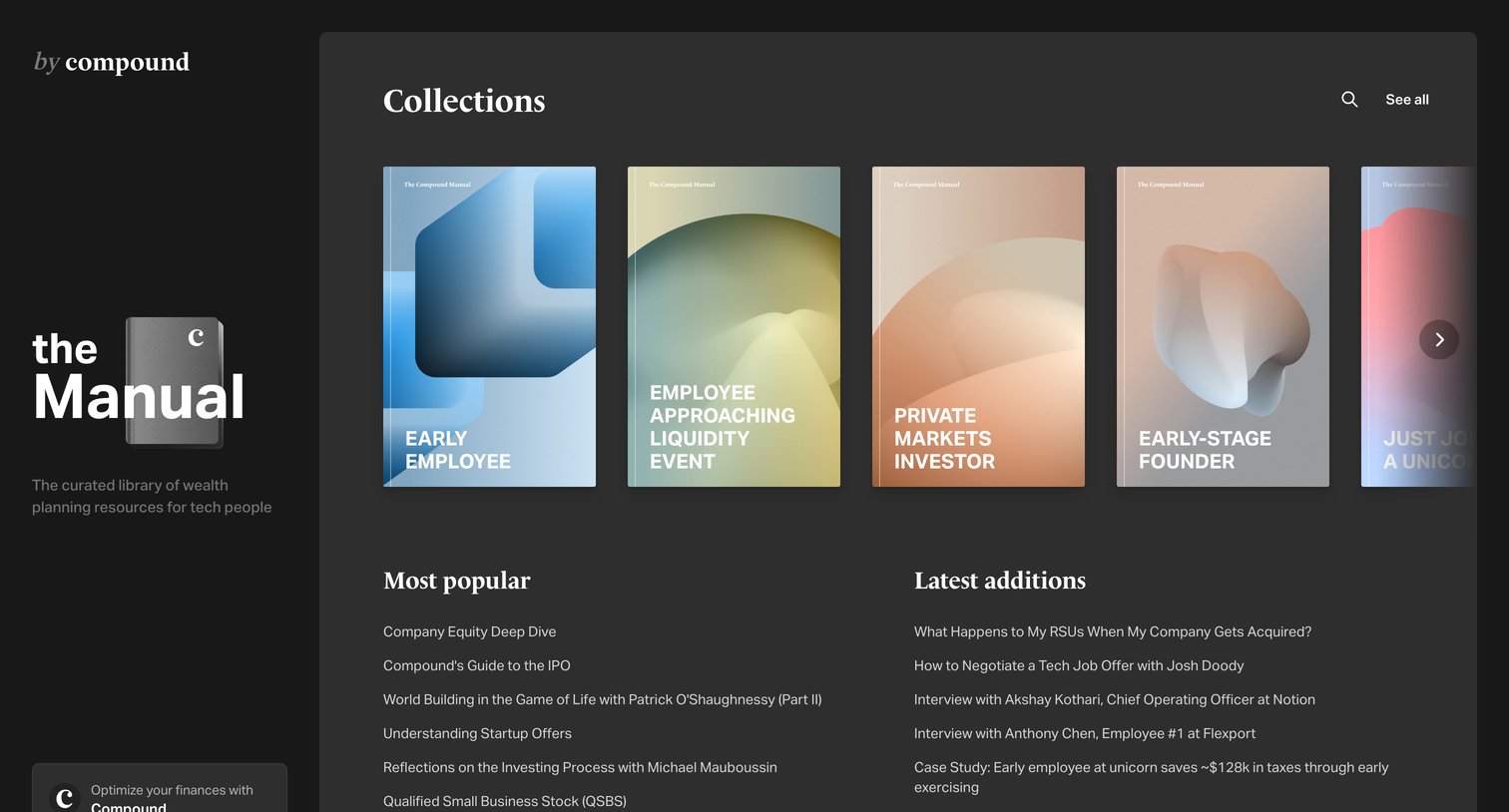Read What Happens to My RSUs article
This screenshot has height=812, width=1509.
[x=1113, y=631]
